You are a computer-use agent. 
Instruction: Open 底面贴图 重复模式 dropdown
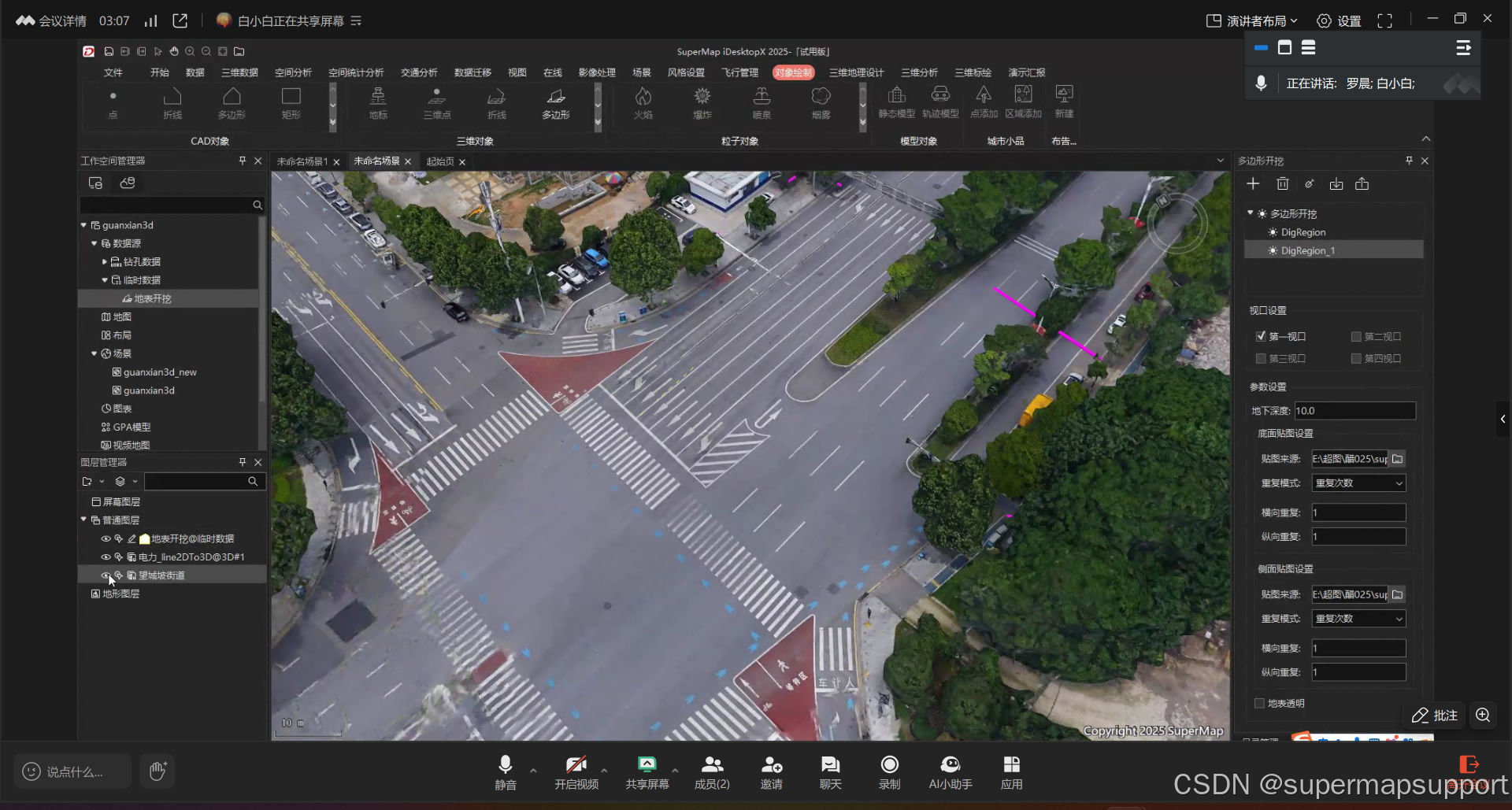(x=1359, y=483)
